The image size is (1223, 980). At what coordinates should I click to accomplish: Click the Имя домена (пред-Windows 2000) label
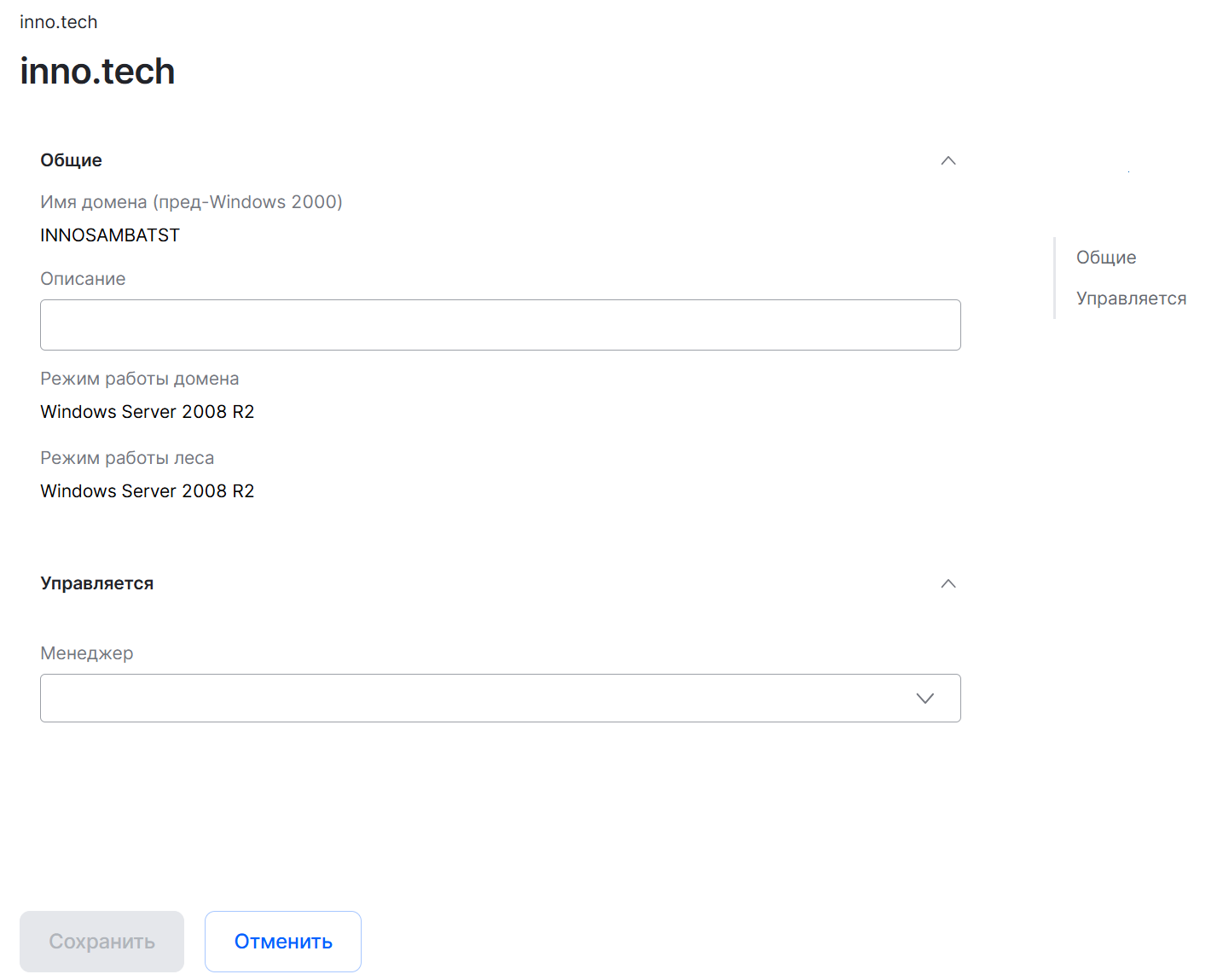(x=191, y=202)
